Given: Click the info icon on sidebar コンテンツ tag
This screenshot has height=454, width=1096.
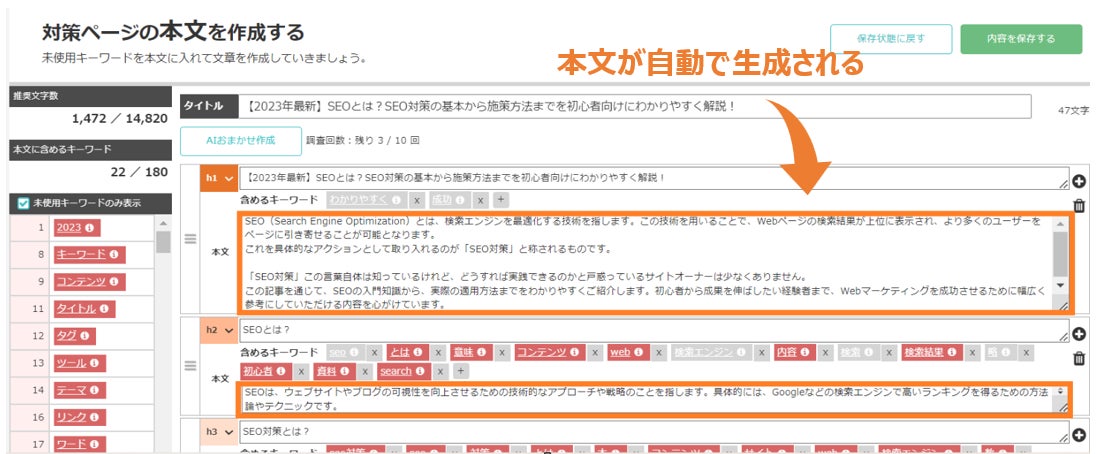Looking at the screenshot, I should click(113, 281).
